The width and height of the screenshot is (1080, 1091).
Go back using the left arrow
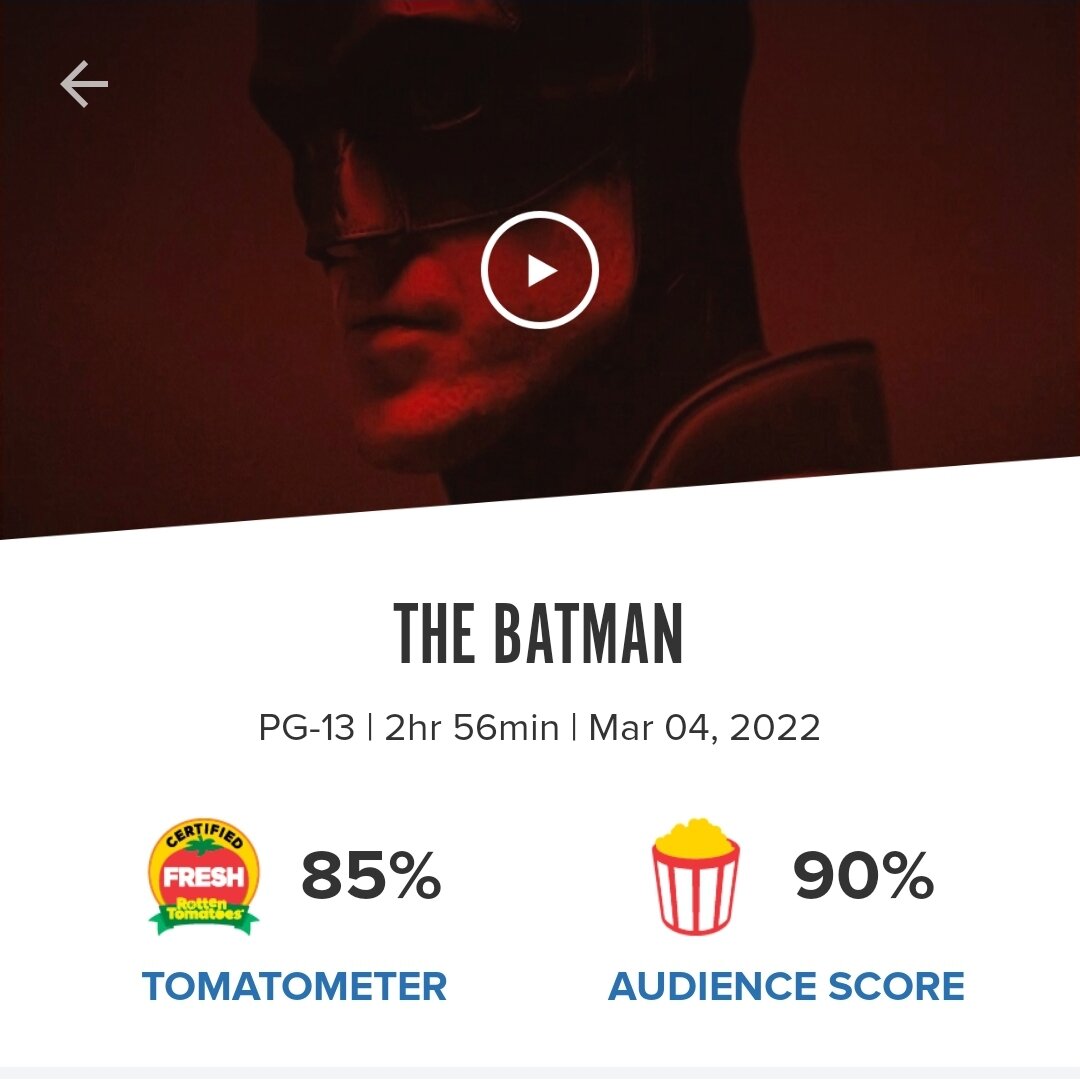tap(84, 84)
